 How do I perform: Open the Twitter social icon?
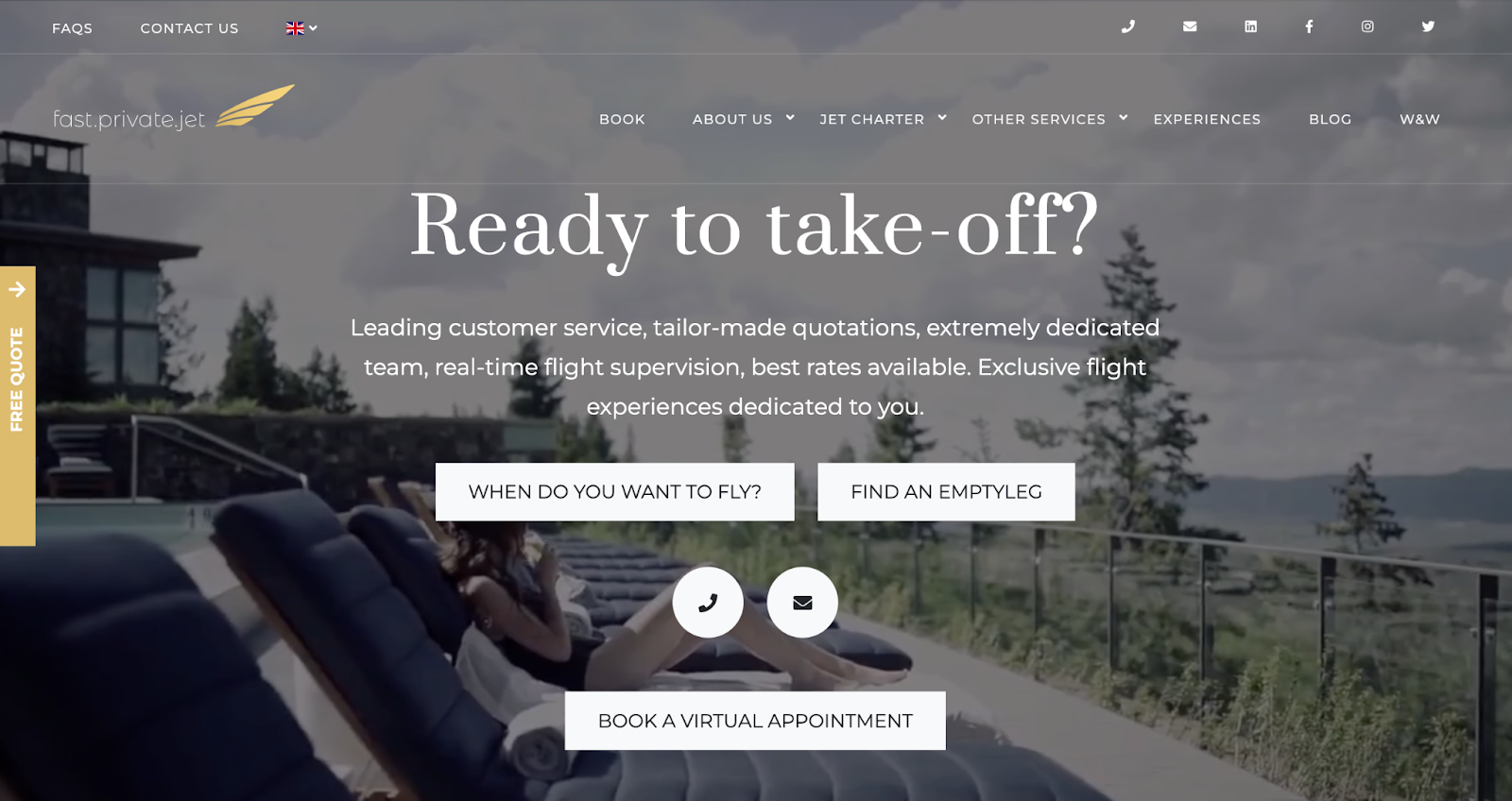[x=1428, y=26]
